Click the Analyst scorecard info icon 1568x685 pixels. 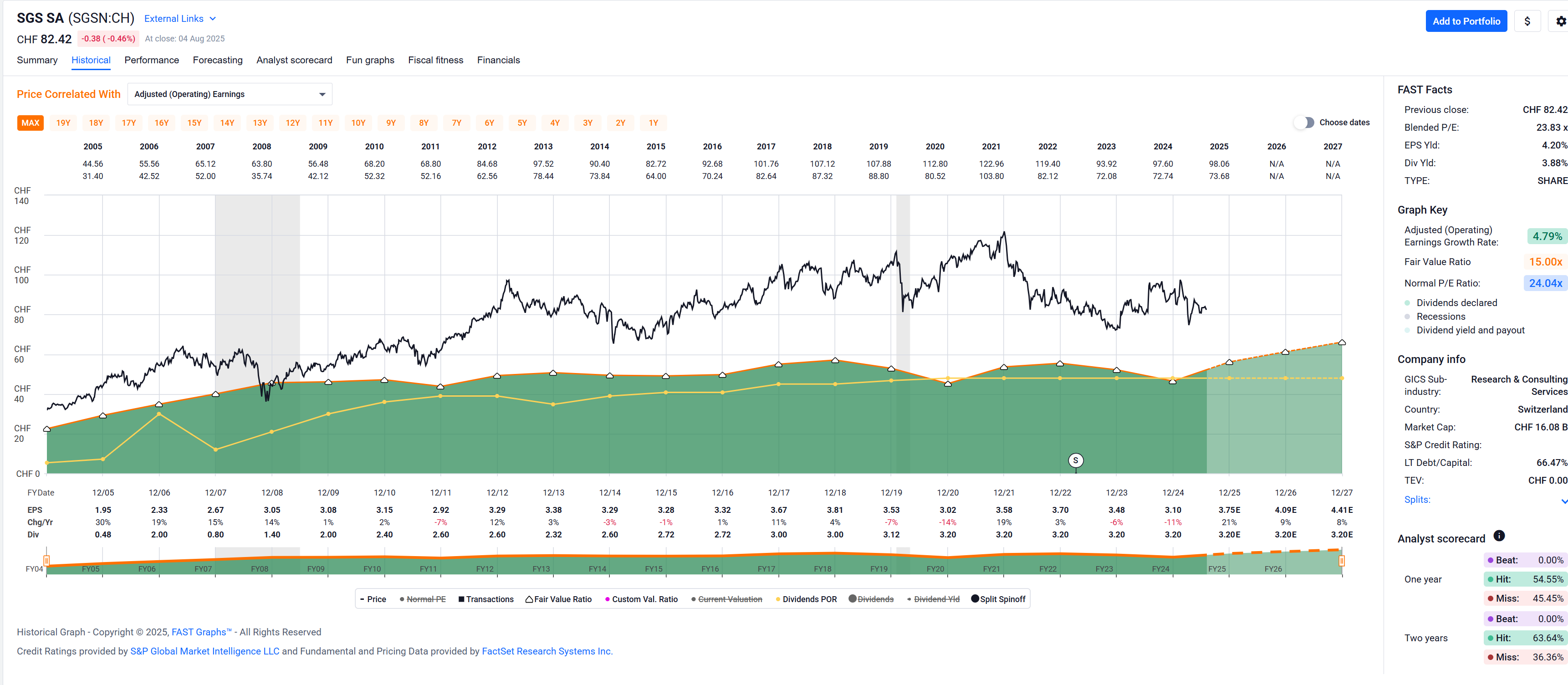click(1499, 536)
